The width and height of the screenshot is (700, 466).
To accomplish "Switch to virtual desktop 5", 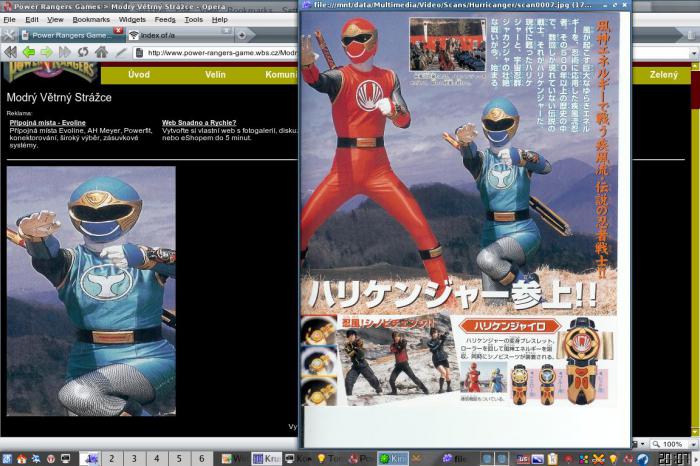I will 179,458.
